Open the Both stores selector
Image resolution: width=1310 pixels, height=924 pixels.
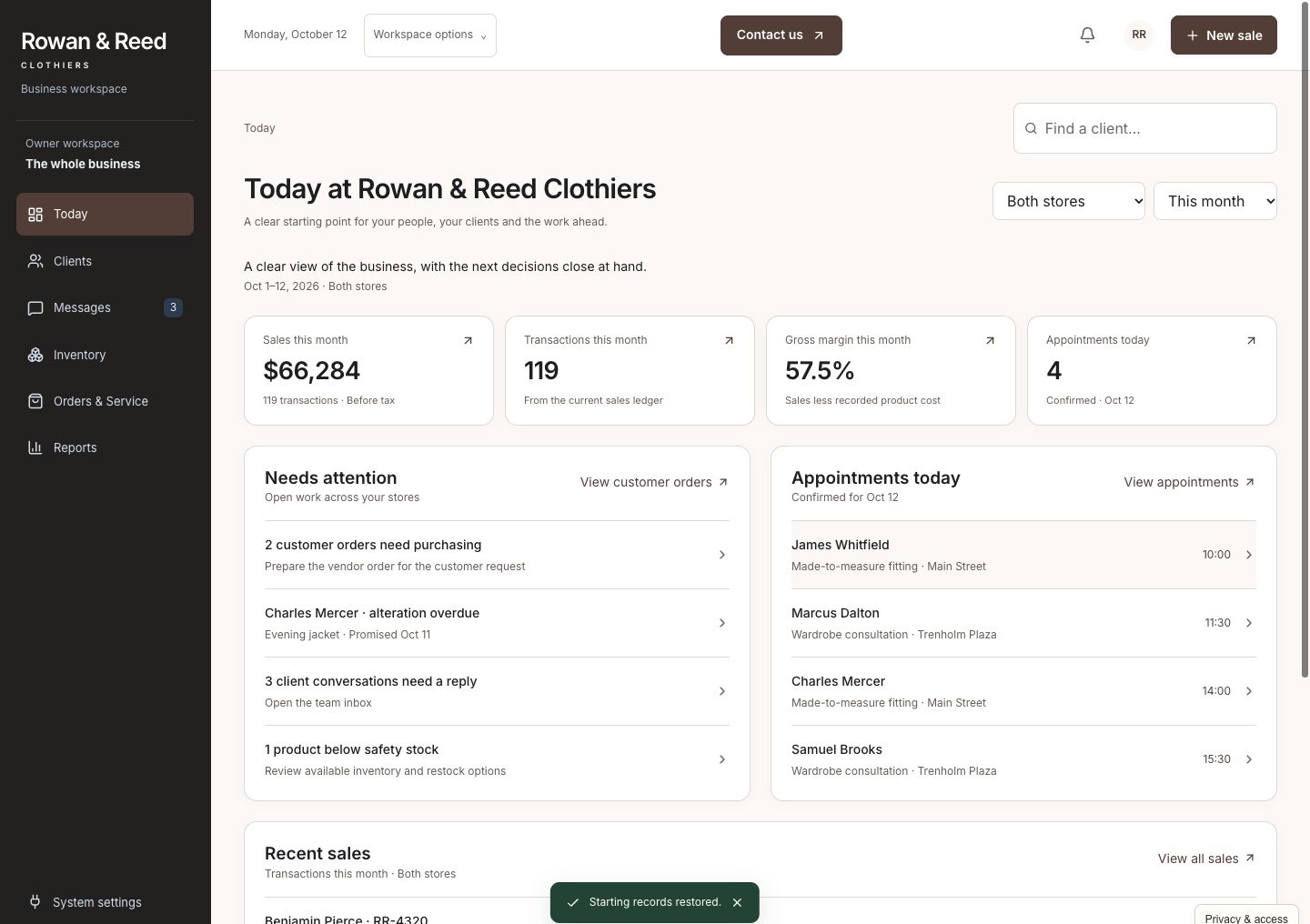[1069, 201]
